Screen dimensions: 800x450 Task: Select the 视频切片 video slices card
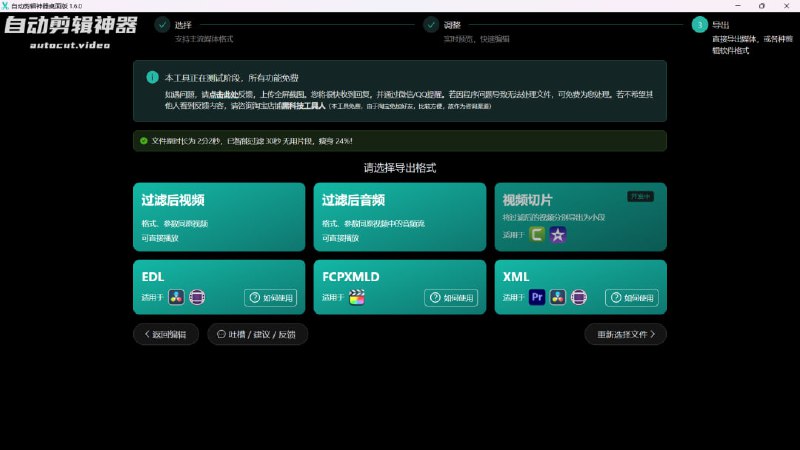coord(580,217)
